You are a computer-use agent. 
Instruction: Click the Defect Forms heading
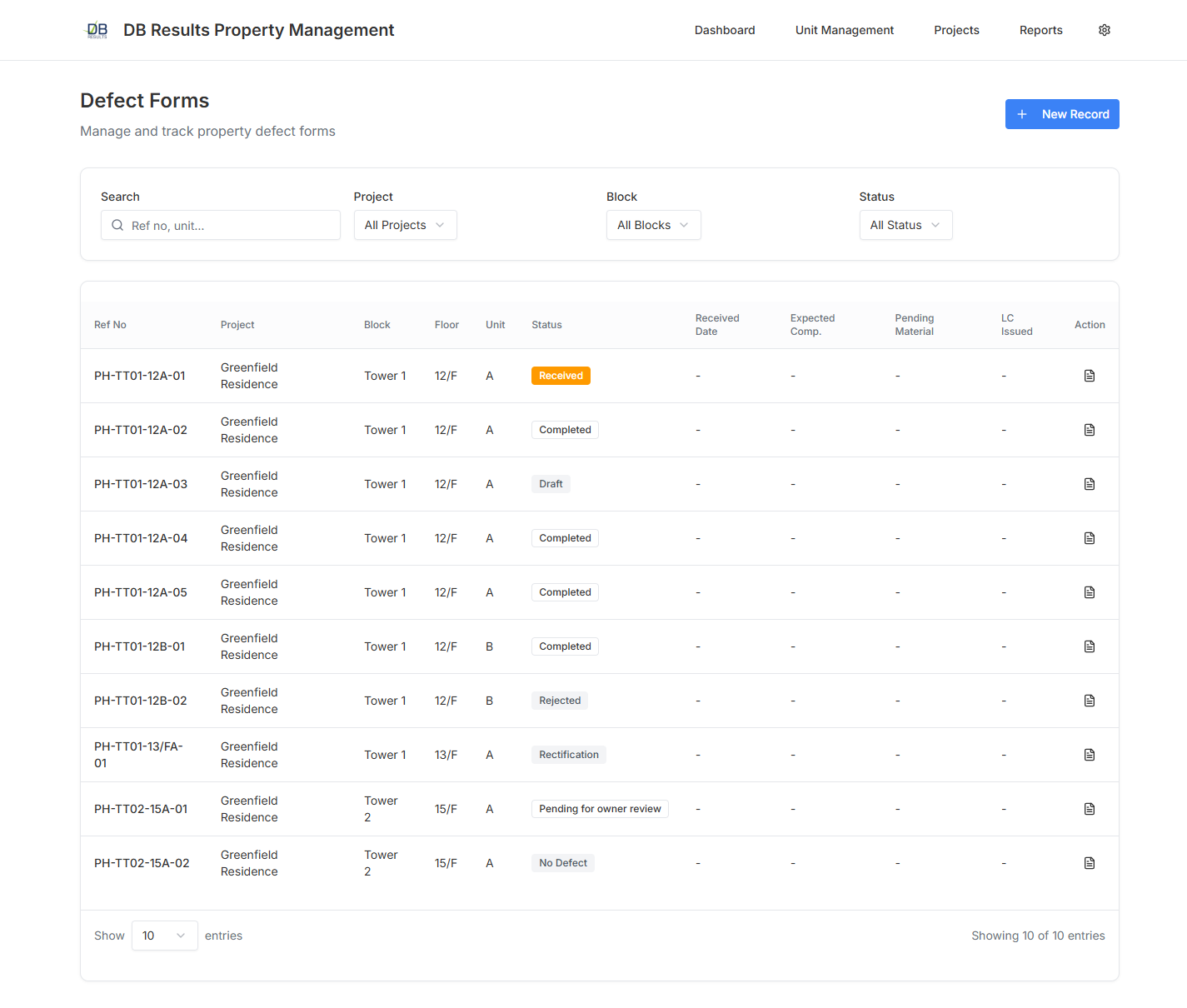145,101
